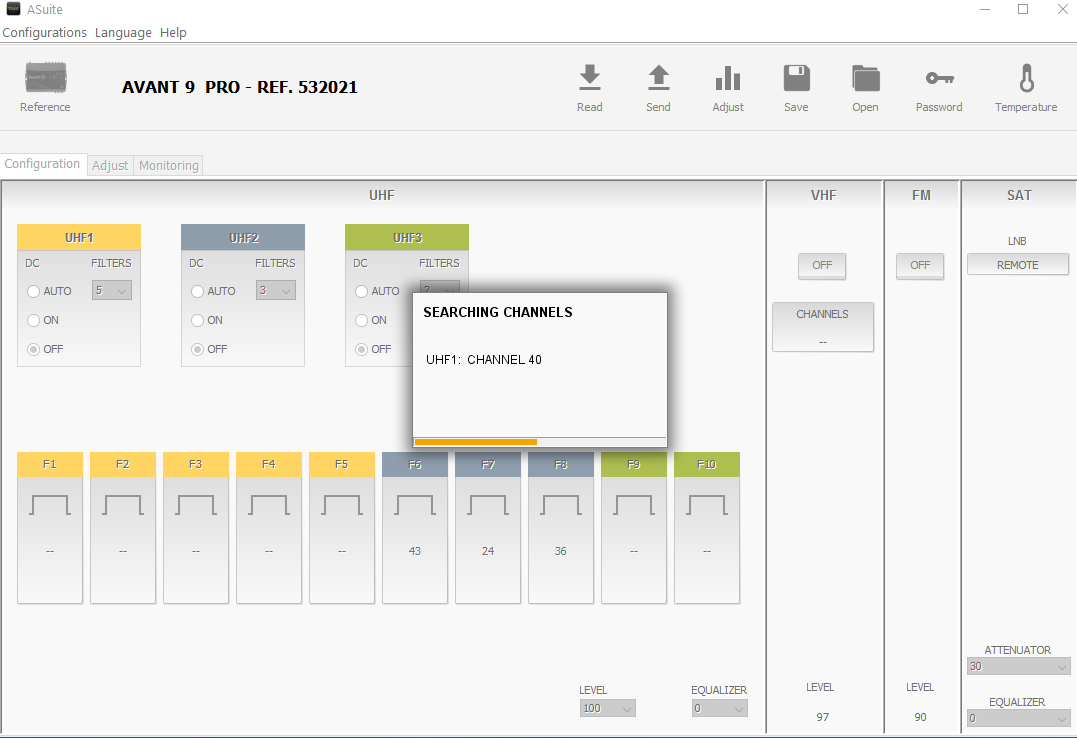Click the FM level value 90
The width and height of the screenshot is (1077, 738).
click(x=920, y=717)
